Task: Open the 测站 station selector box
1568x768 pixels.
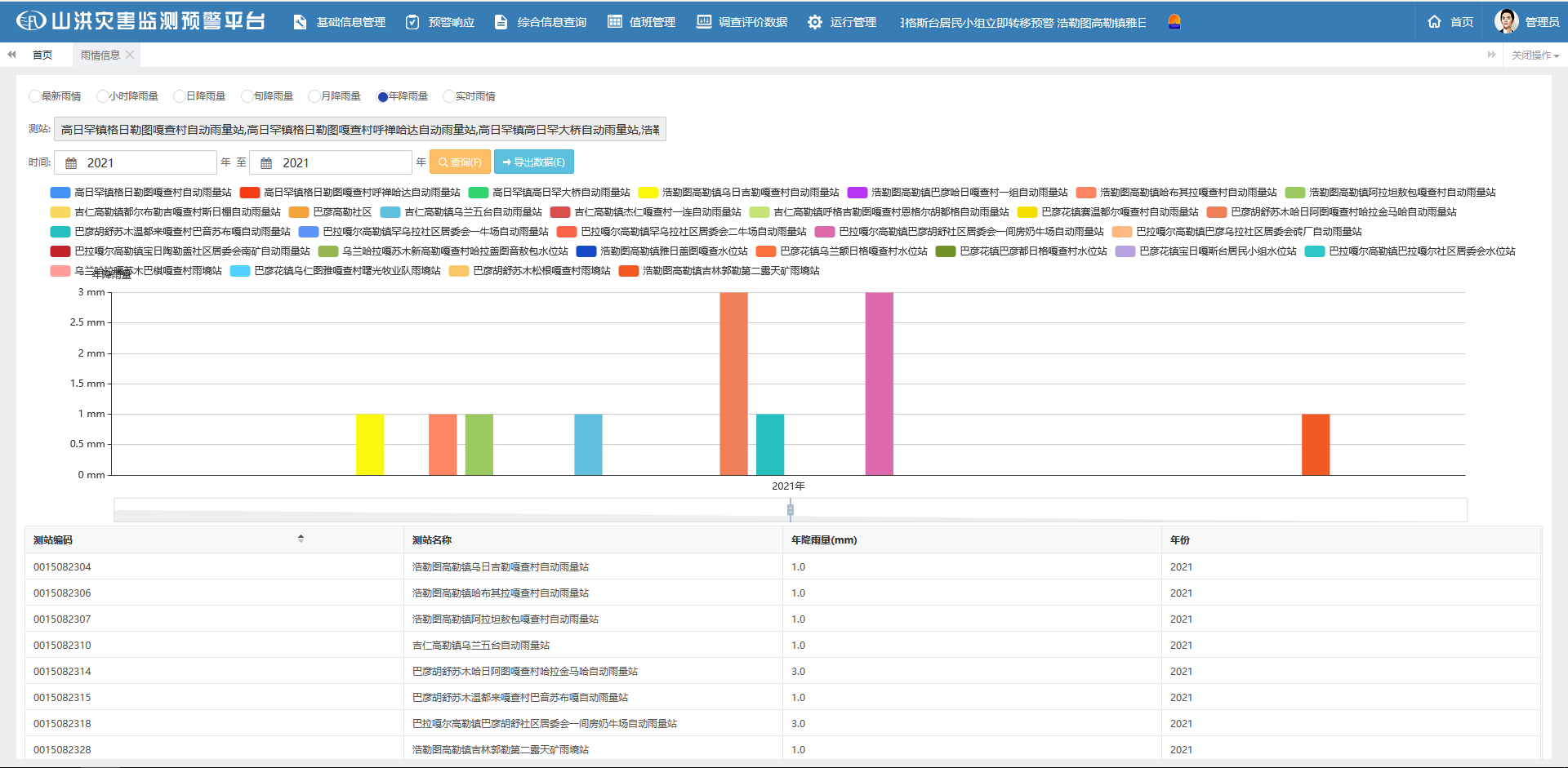Action: coord(359,130)
